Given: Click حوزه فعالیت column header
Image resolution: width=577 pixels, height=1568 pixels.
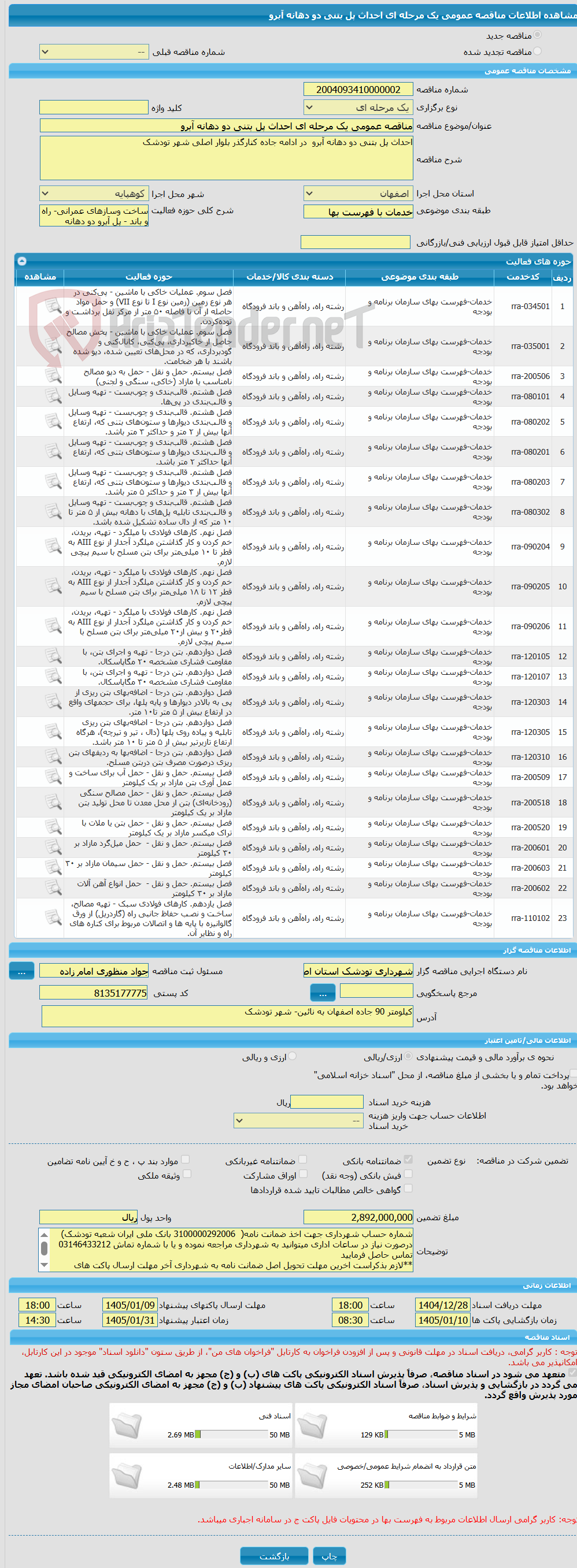Looking at the screenshot, I should click(149, 277).
